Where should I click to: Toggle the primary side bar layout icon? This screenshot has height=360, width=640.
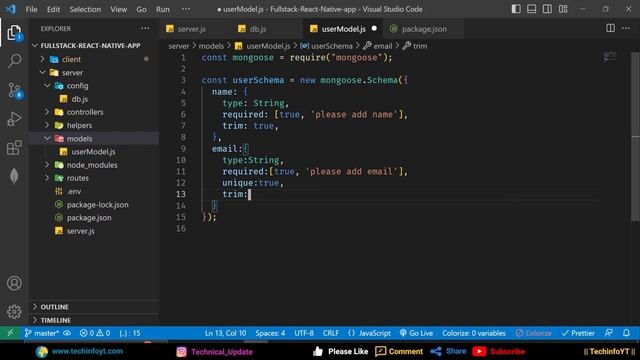pos(516,9)
